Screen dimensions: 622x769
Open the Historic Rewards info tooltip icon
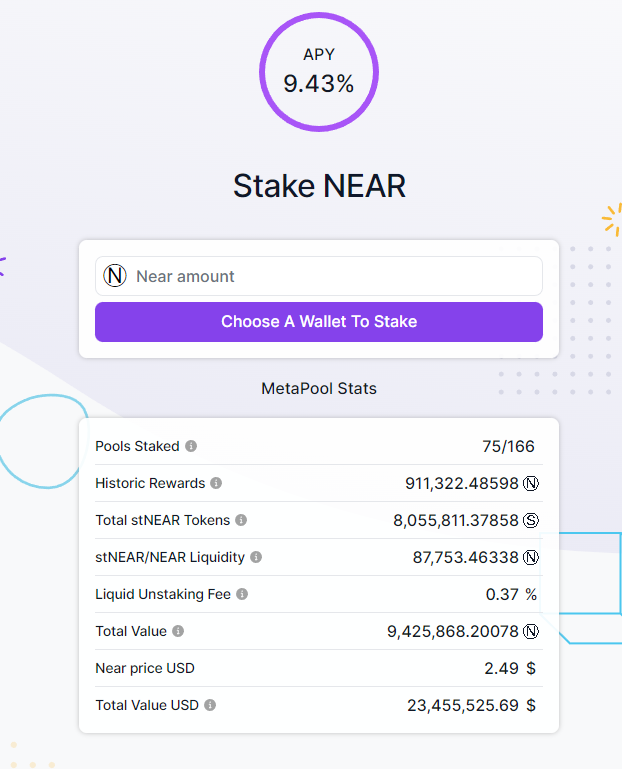pyautogui.click(x=216, y=483)
